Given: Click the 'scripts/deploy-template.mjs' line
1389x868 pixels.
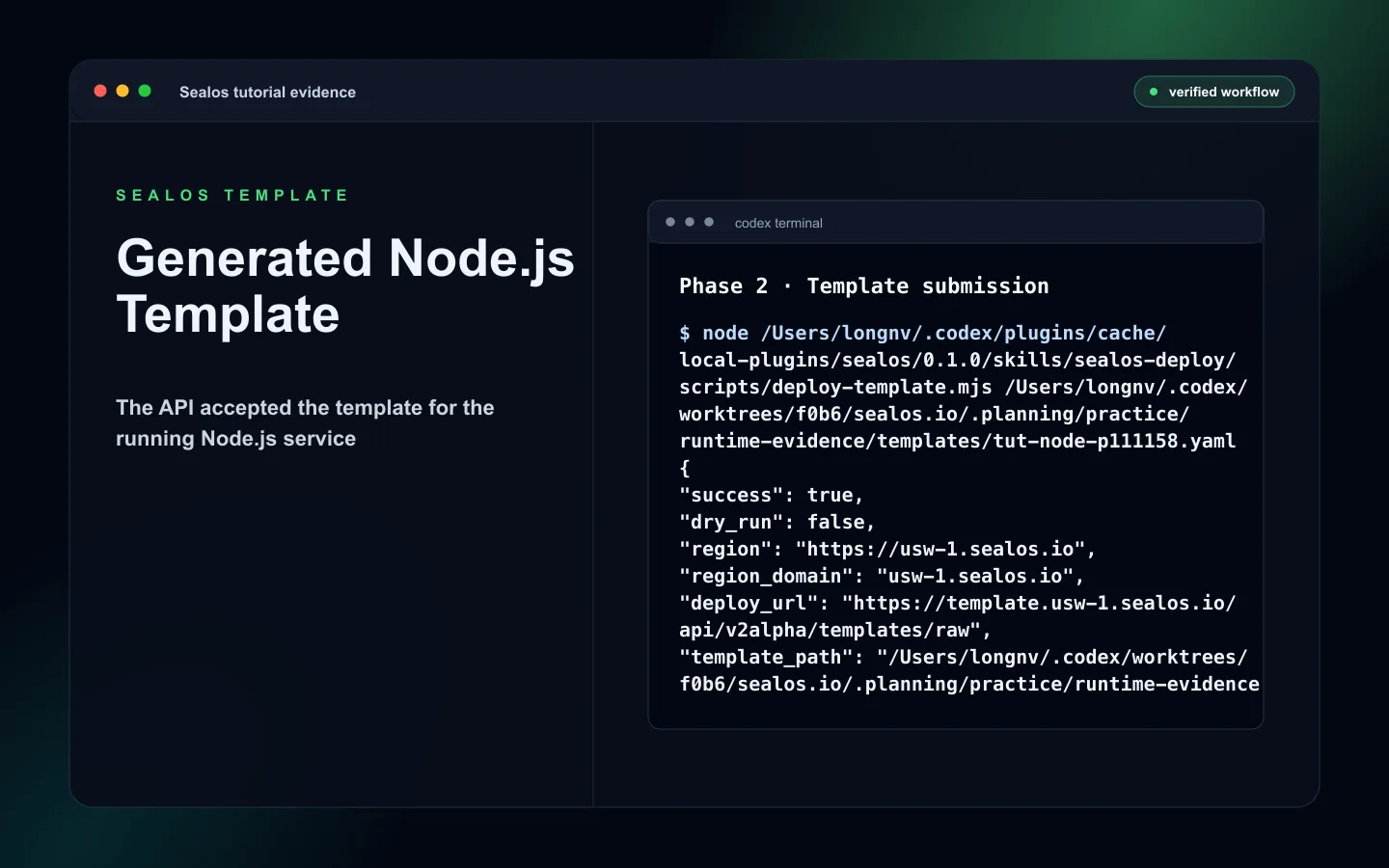Looking at the screenshot, I should tap(964, 387).
